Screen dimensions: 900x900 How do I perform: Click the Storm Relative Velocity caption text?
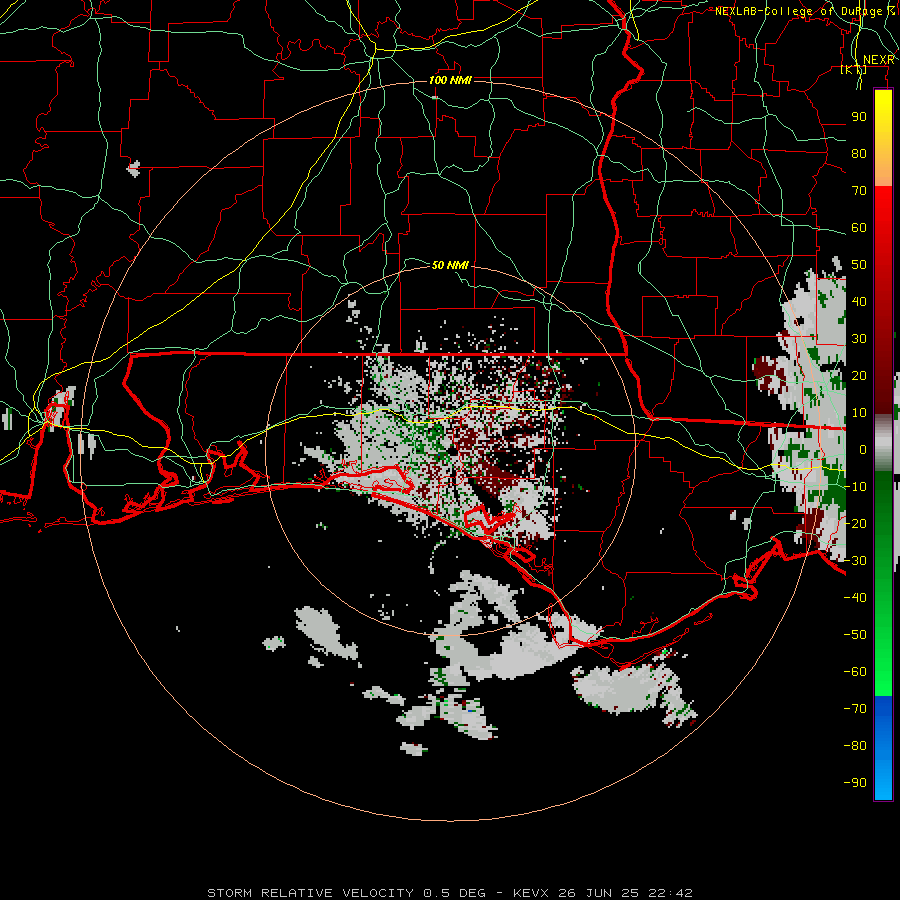point(450,893)
